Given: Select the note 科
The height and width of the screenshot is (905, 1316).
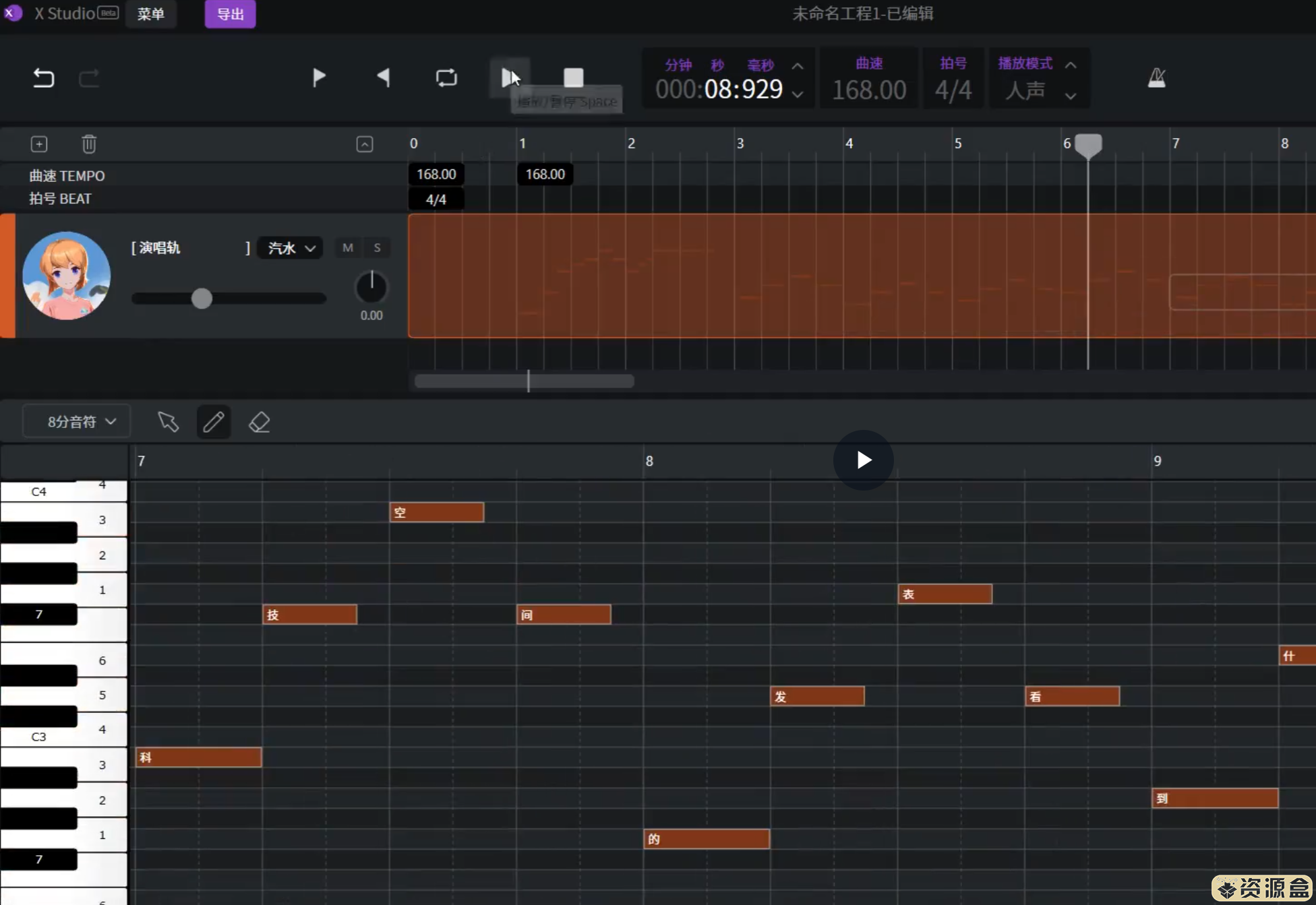Looking at the screenshot, I should click(198, 757).
